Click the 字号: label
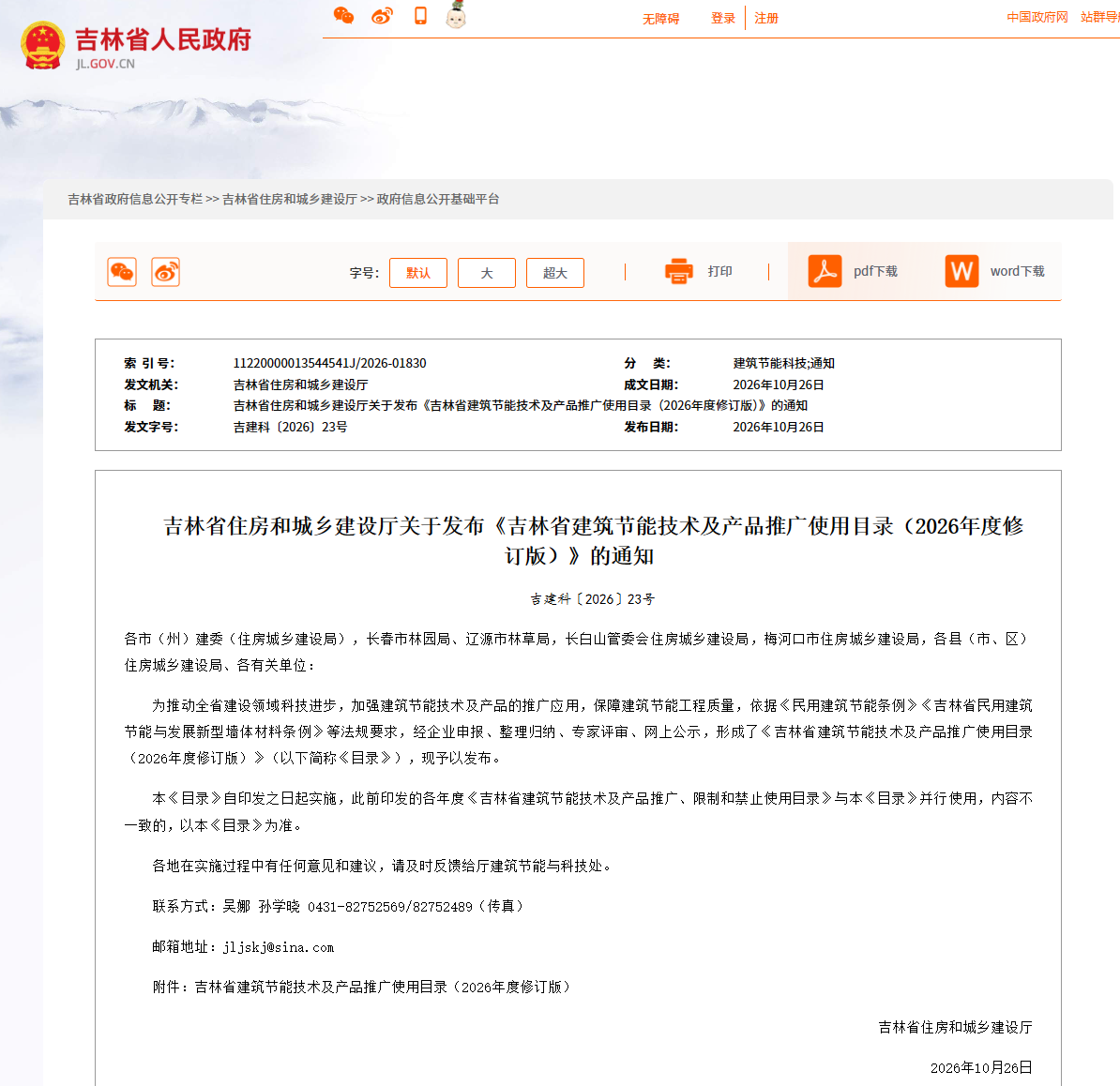The image size is (1120, 1086). pyautogui.click(x=364, y=273)
